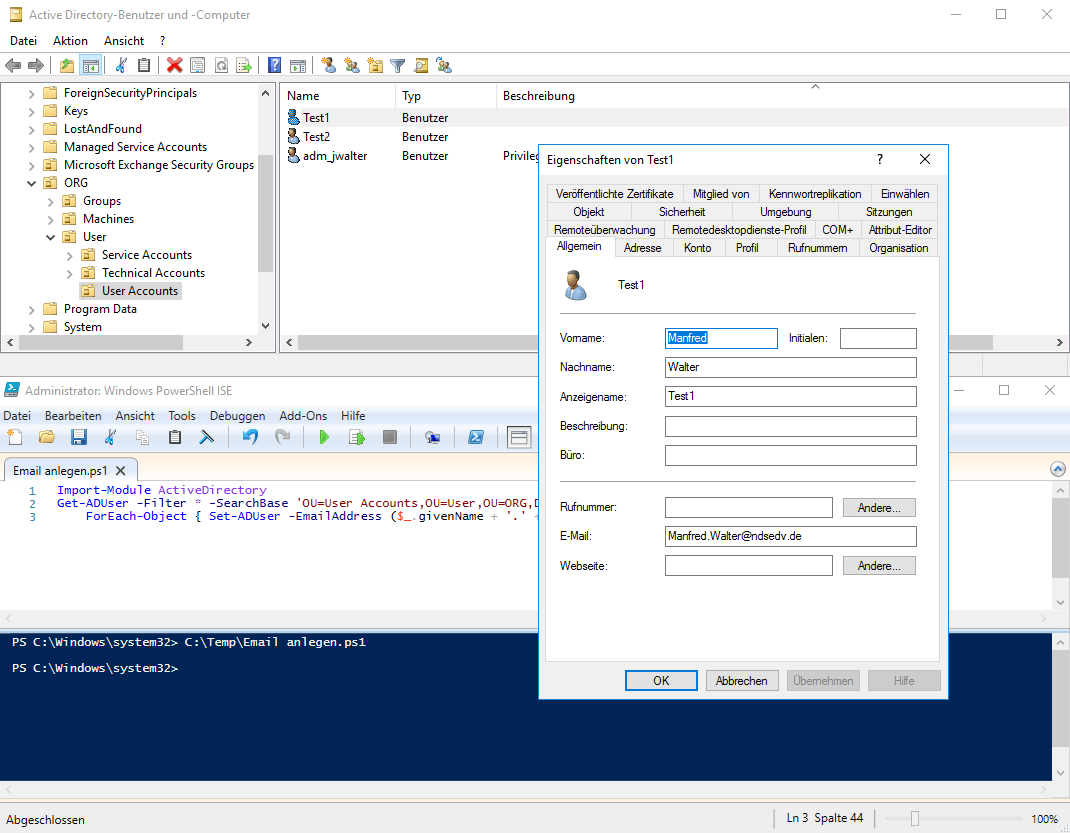Switch to the Konto tab
This screenshot has height=833, width=1070.
coord(697,248)
